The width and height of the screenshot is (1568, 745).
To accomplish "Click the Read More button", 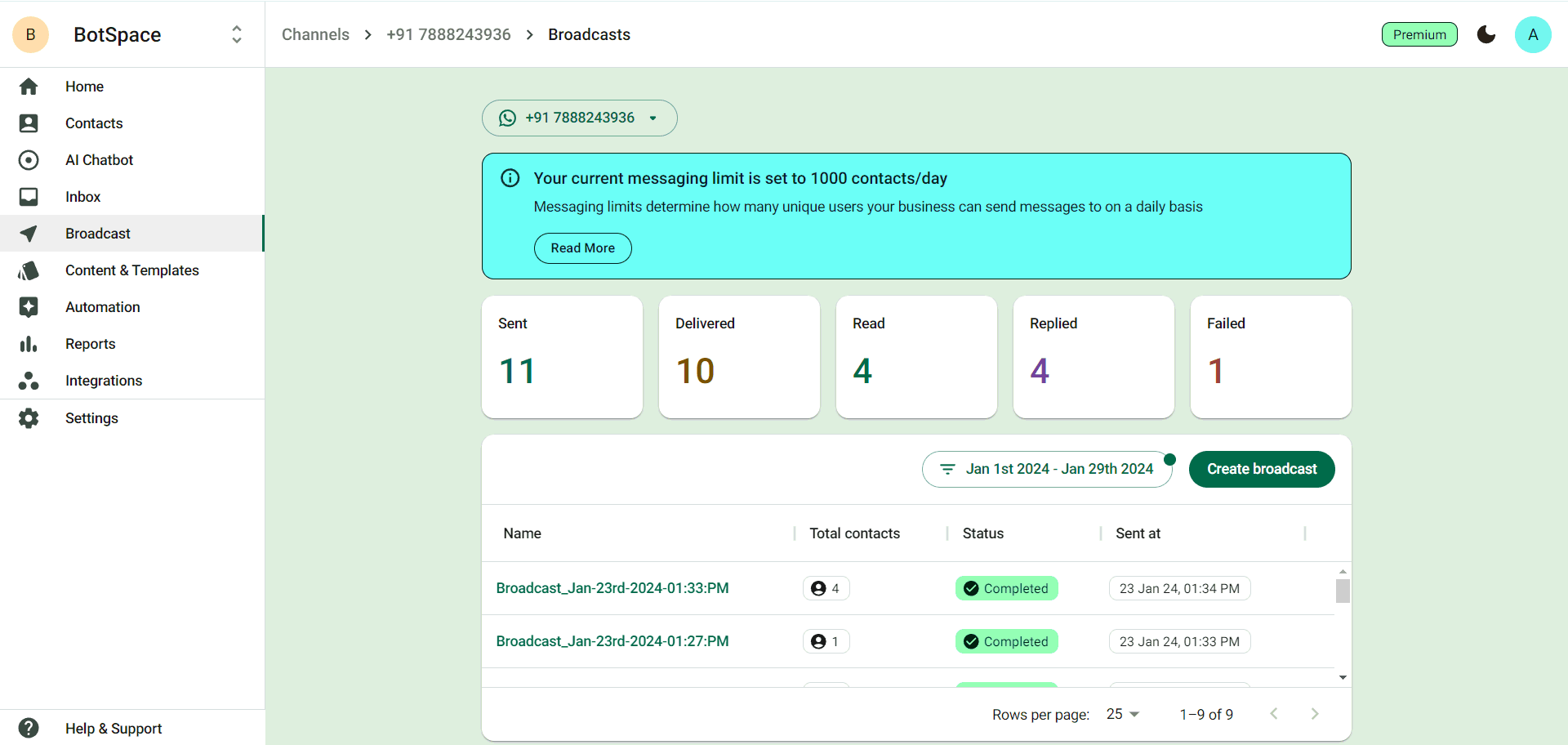I will point(583,248).
